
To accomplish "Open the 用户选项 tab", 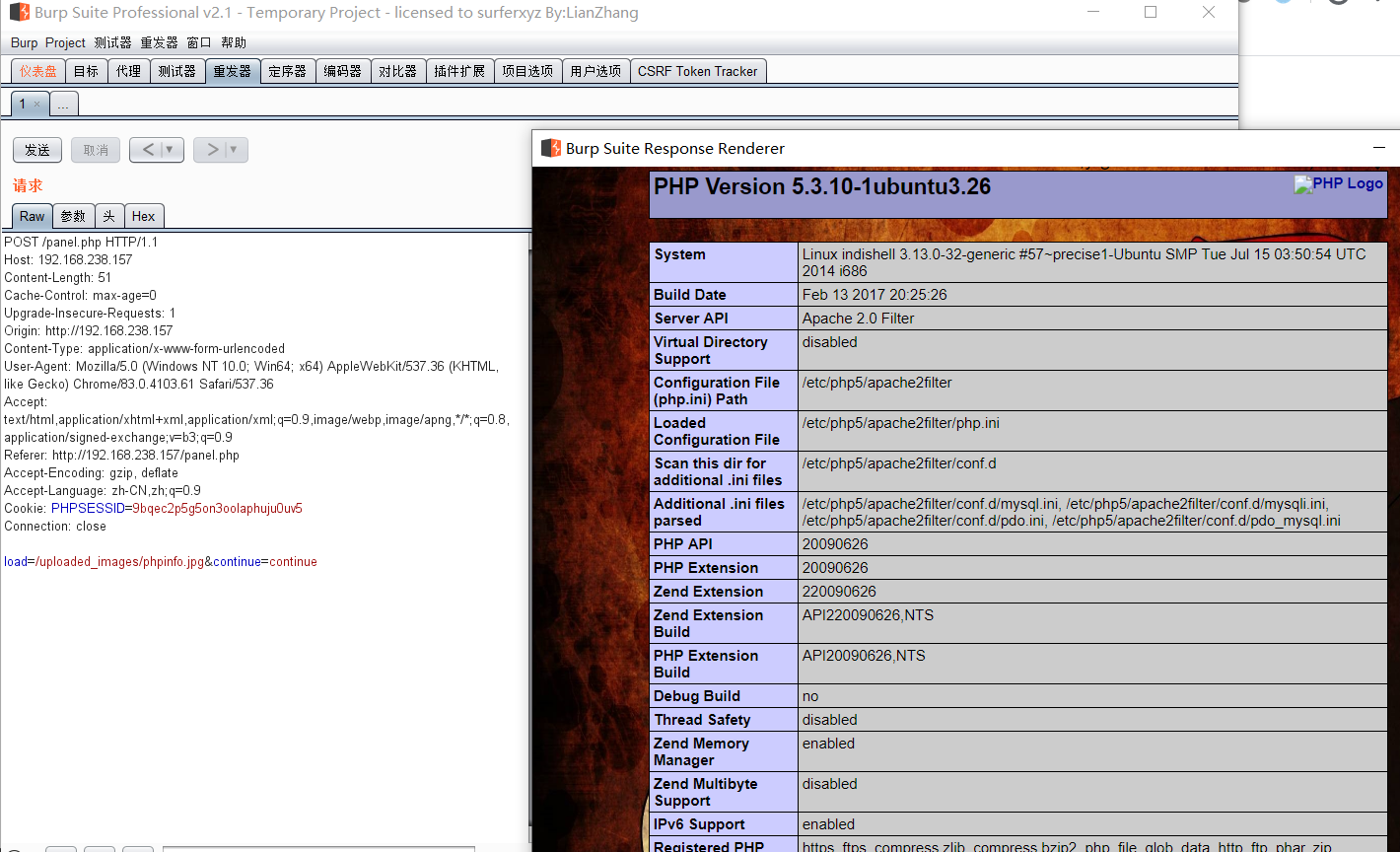I will (x=595, y=71).
